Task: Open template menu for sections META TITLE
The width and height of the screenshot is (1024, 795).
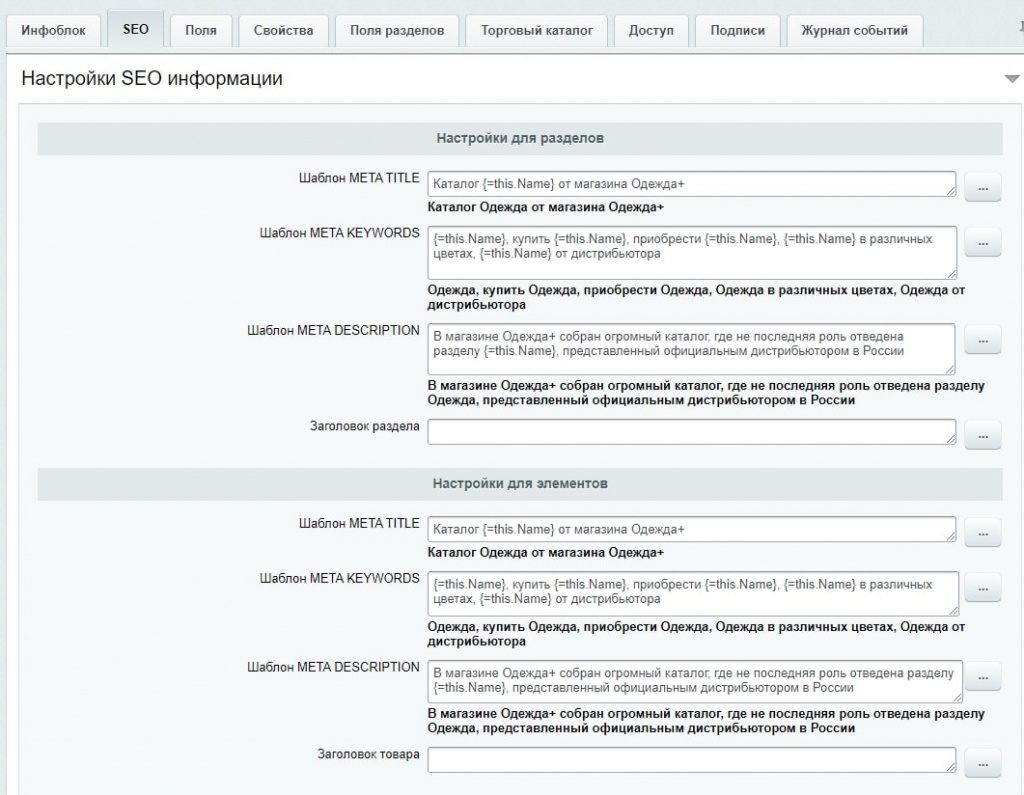Action: pyautogui.click(x=983, y=188)
